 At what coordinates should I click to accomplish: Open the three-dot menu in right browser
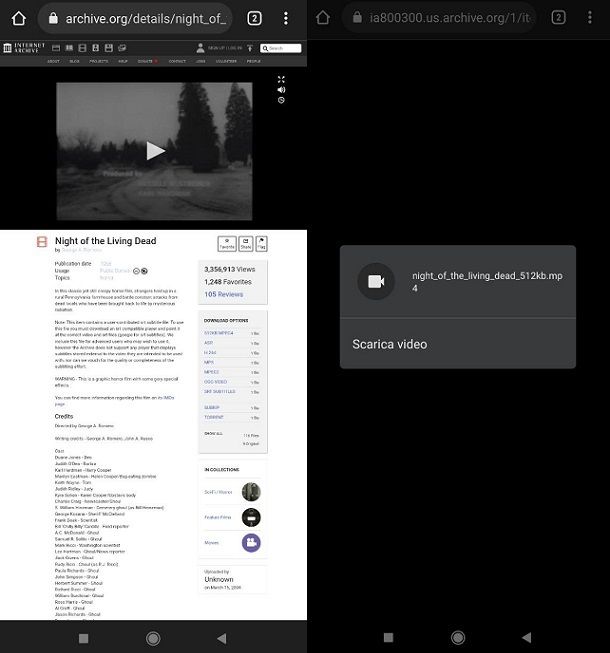[590, 17]
